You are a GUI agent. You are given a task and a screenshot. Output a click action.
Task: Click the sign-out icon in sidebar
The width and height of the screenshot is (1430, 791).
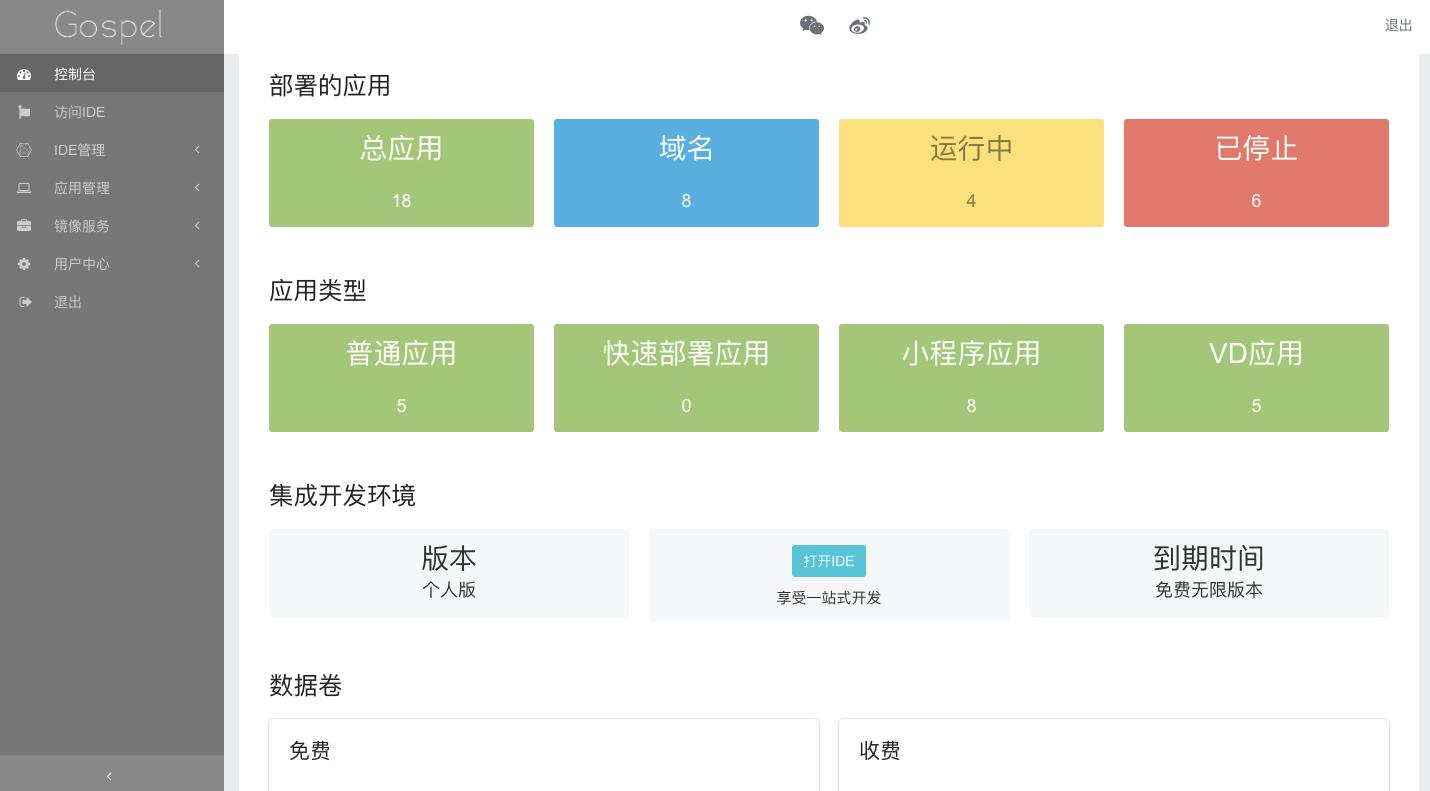(24, 302)
